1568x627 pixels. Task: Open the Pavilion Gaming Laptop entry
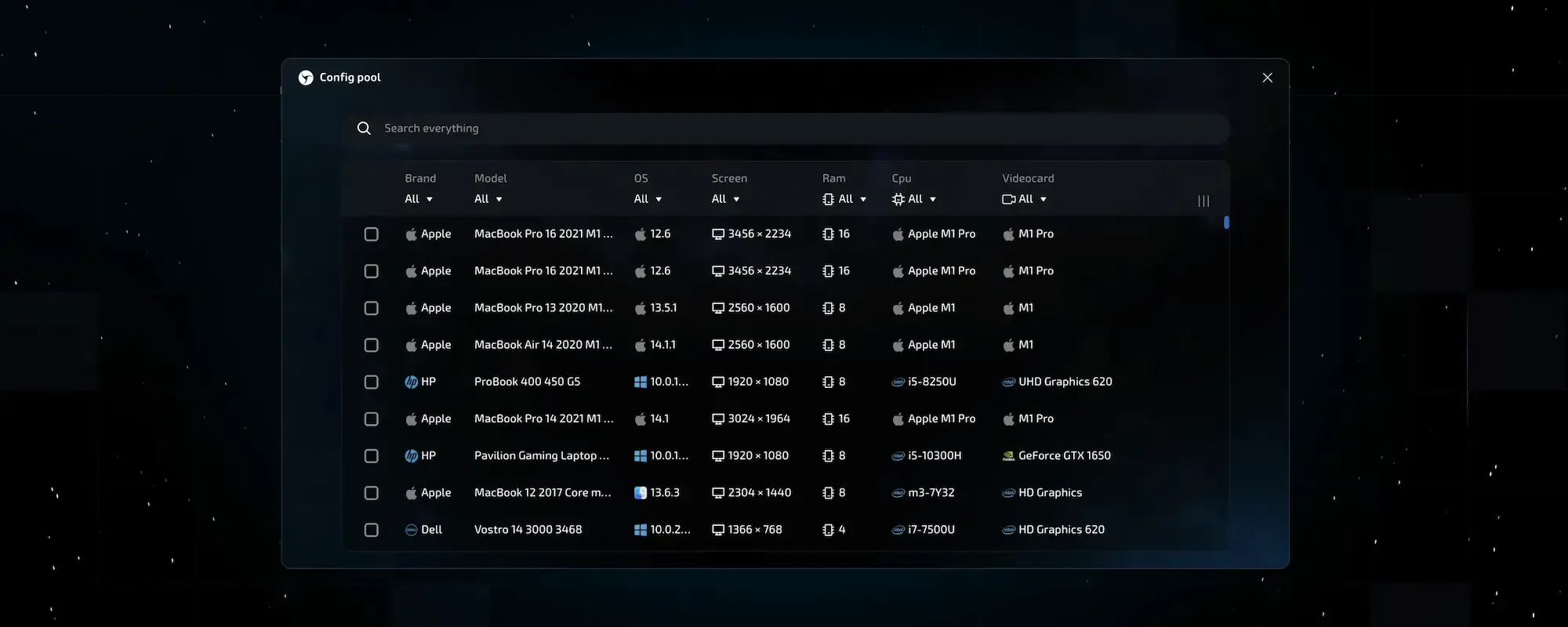tap(541, 456)
